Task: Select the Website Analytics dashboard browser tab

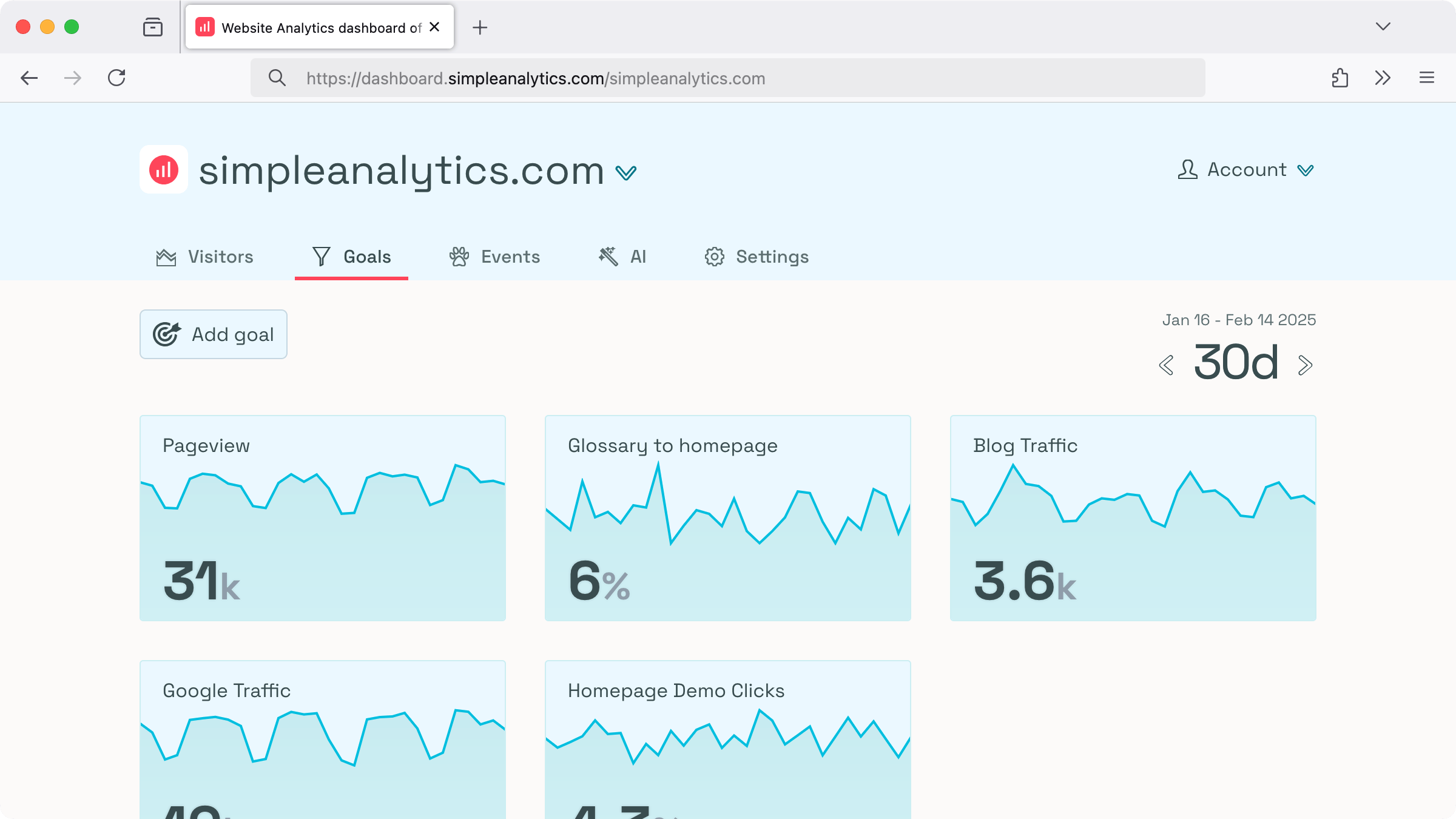Action: (320, 27)
